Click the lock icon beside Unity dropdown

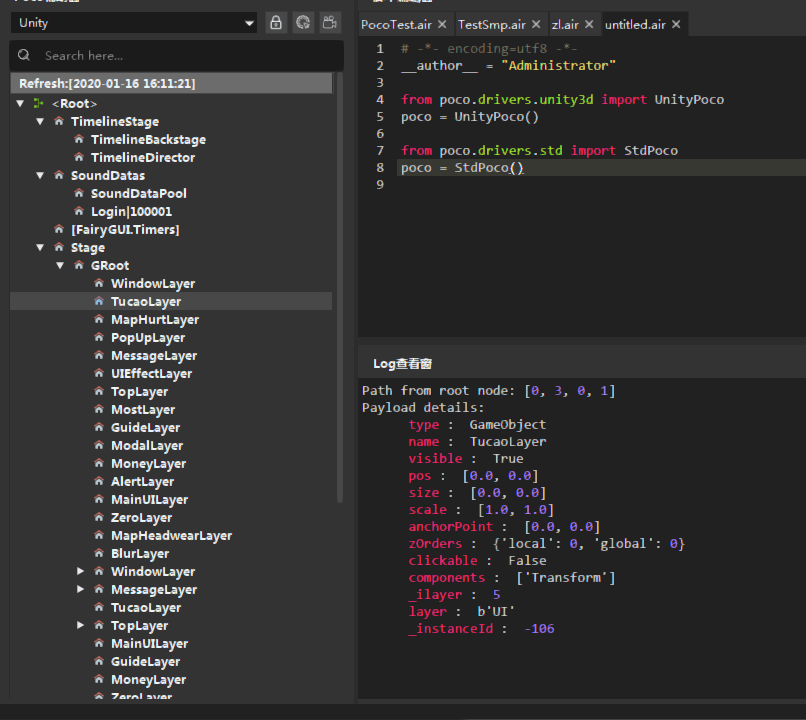276,23
